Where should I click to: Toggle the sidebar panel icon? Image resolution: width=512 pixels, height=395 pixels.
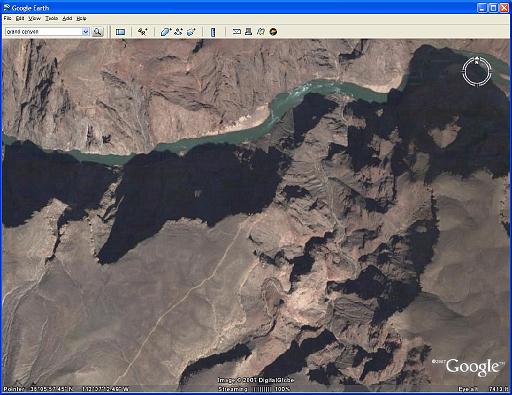point(120,32)
